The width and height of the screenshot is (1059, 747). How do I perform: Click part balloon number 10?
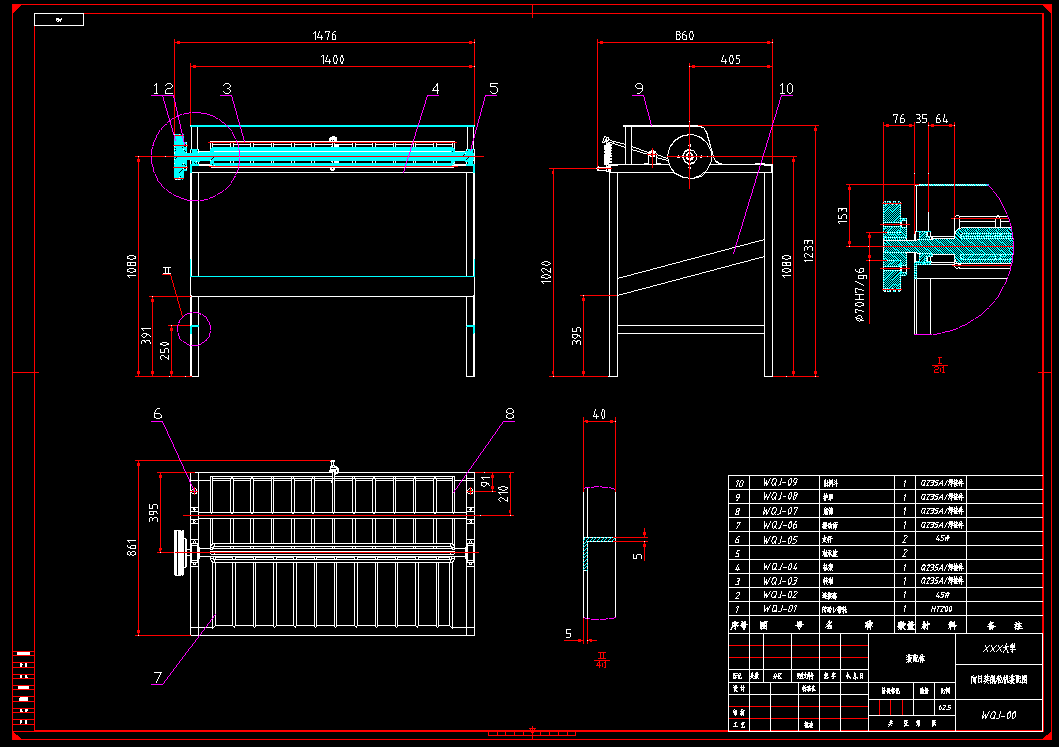pyautogui.click(x=786, y=88)
